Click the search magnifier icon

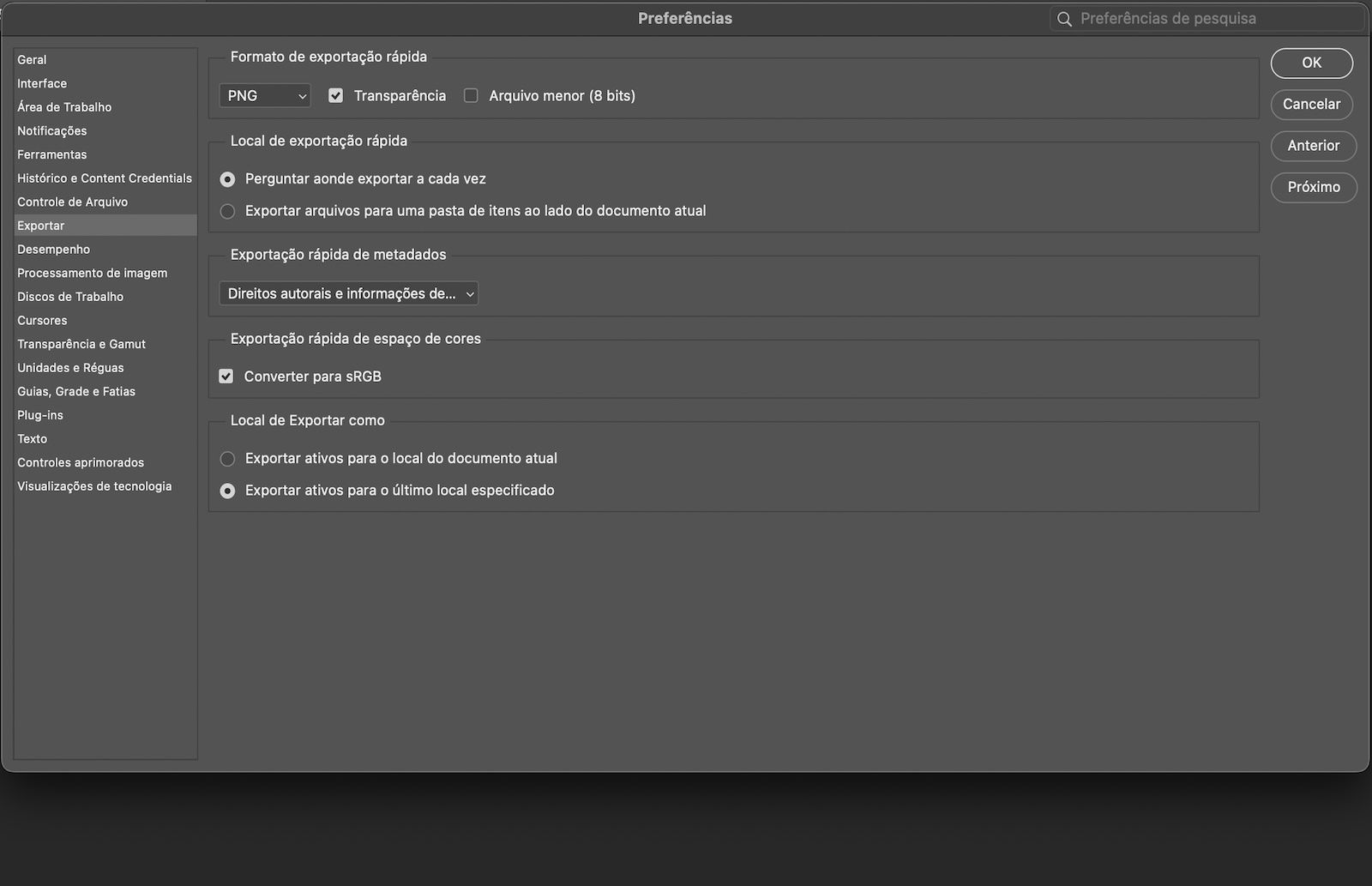[1064, 19]
